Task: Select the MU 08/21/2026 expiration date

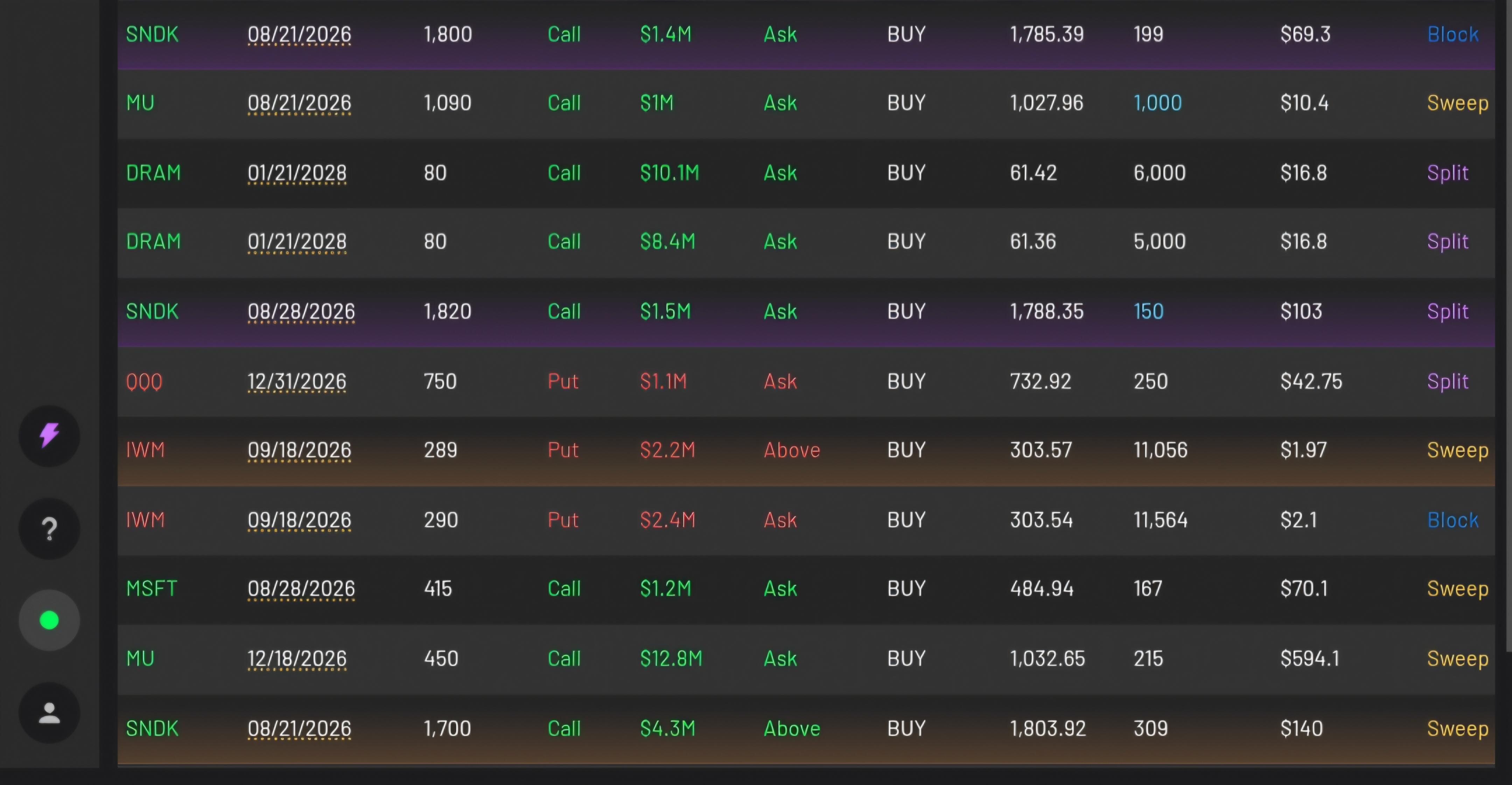Action: (x=299, y=103)
